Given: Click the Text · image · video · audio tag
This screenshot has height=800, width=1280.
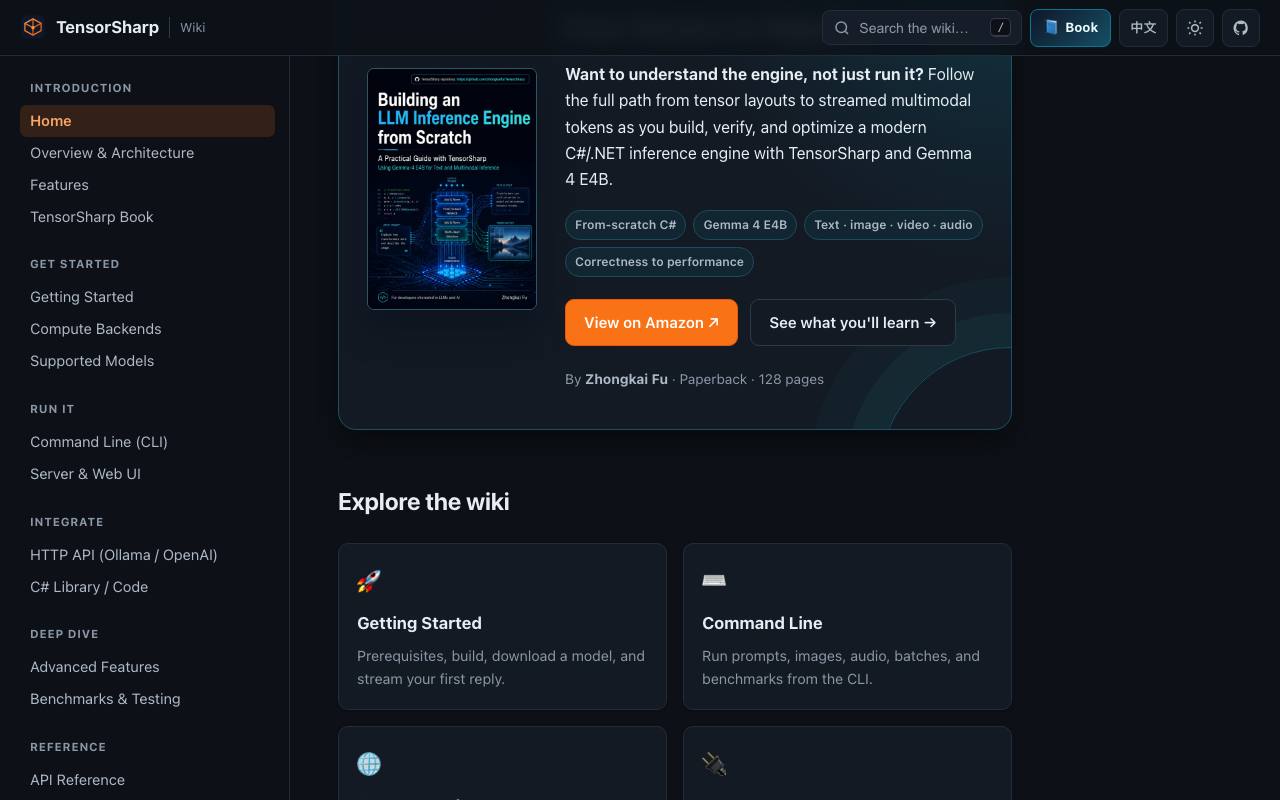Looking at the screenshot, I should 893,225.
